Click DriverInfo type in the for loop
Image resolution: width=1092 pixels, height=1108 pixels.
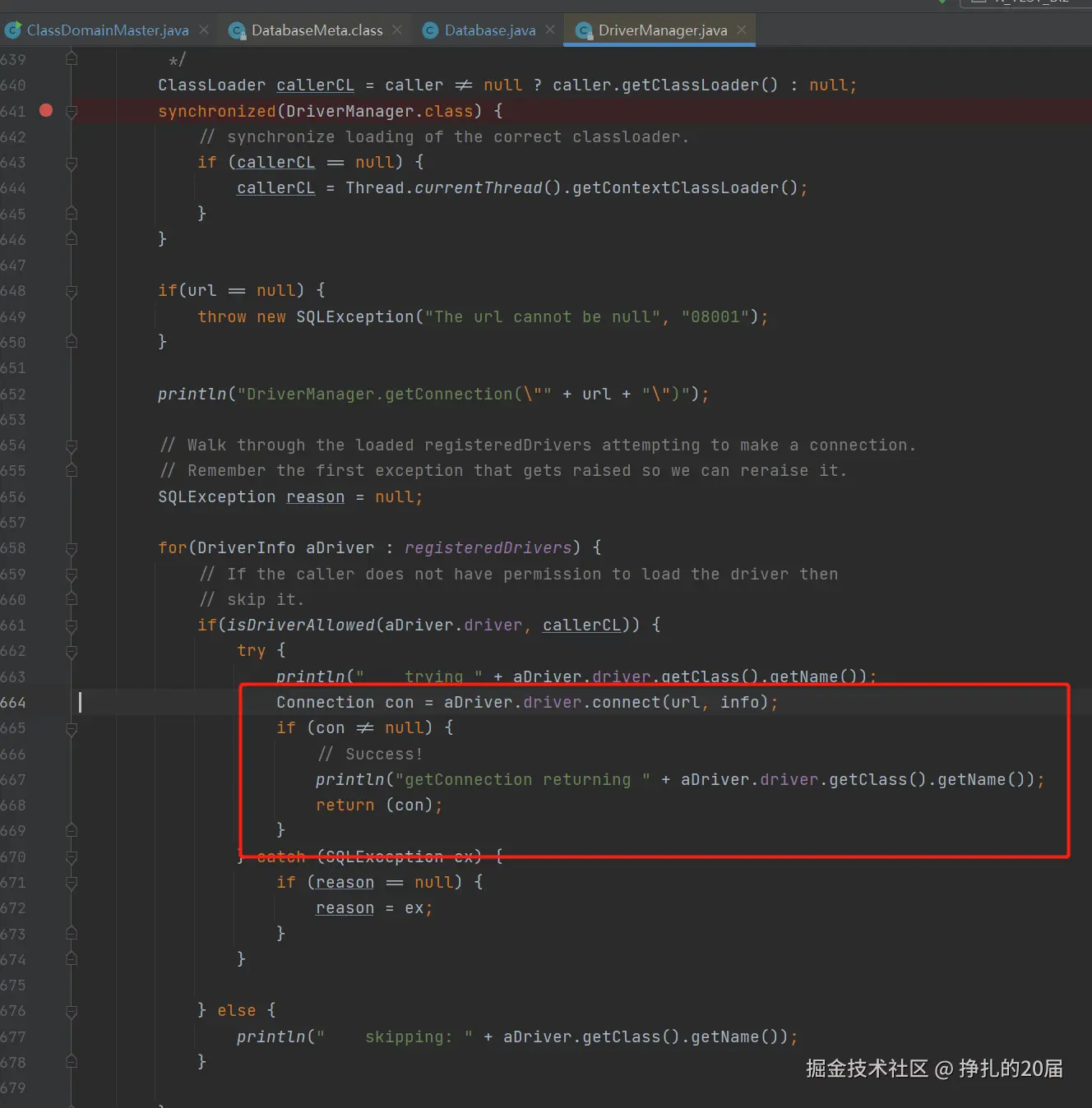tap(246, 548)
